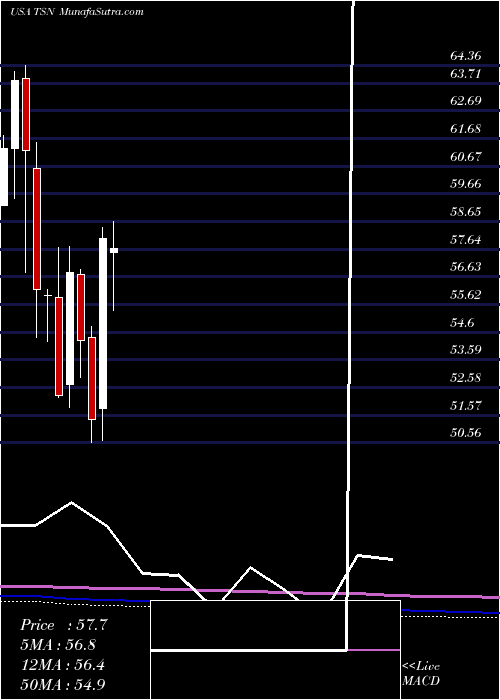Click the 64.36 price axis label
The height and width of the screenshot is (700, 500).
466,56
